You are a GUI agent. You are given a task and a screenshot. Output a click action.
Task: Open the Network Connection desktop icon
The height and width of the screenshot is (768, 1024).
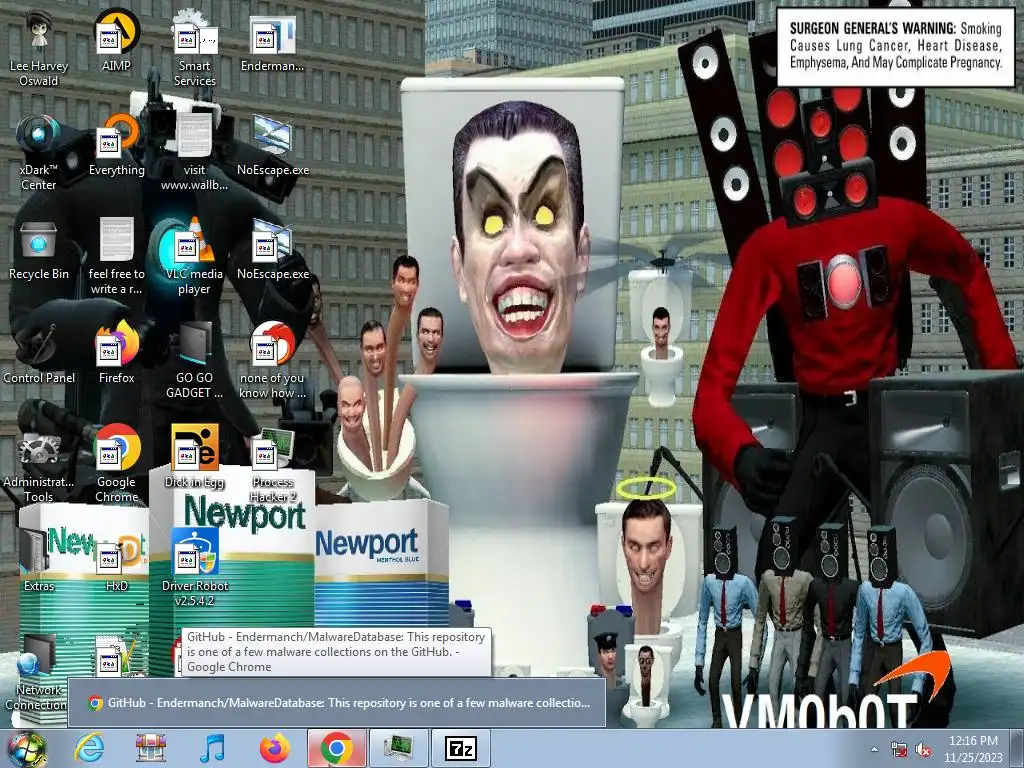(36, 673)
